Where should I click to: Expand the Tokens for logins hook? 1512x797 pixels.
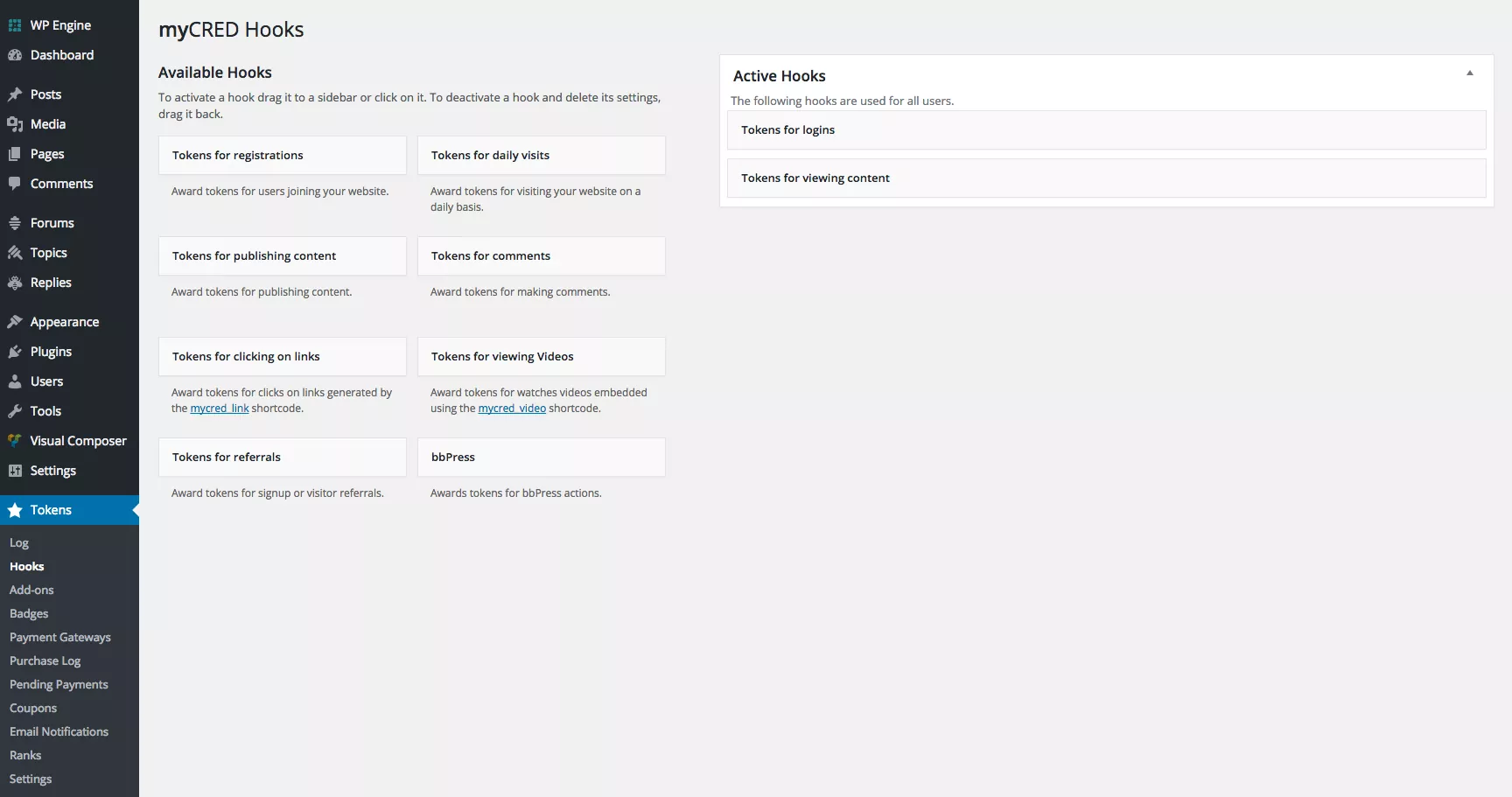click(x=1106, y=130)
